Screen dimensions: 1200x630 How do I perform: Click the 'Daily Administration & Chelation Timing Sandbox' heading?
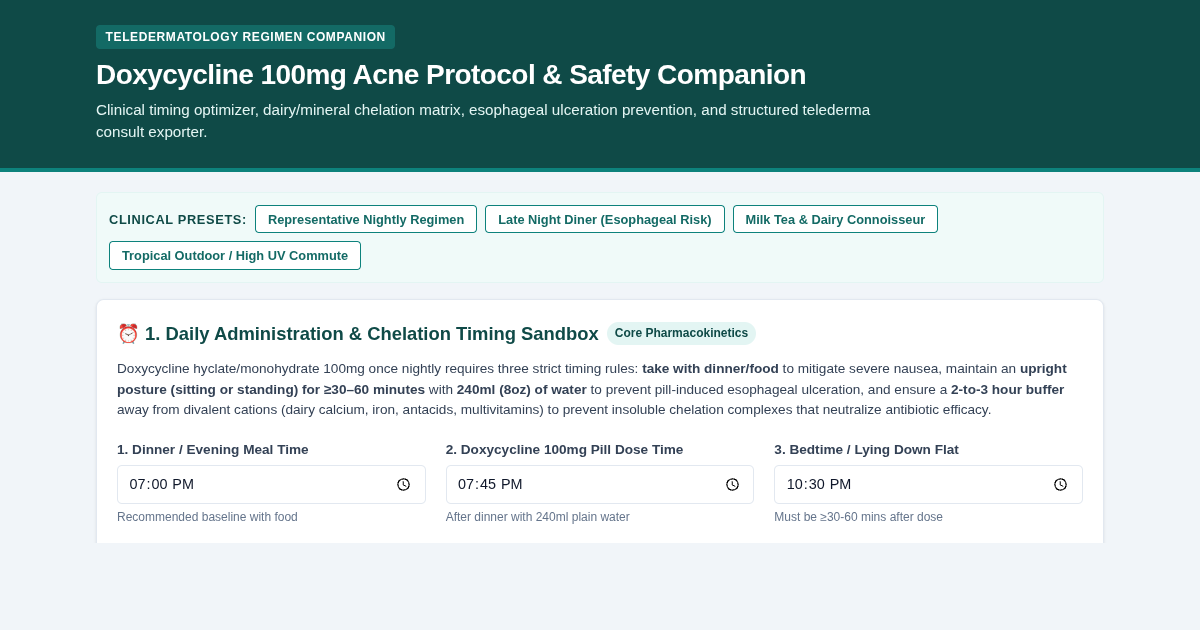coord(372,334)
